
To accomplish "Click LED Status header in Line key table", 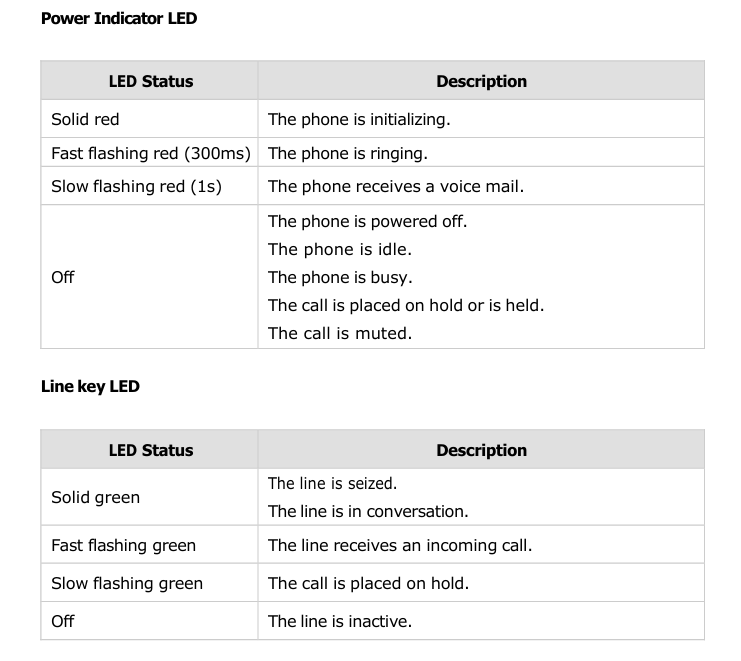I will coord(150,450).
